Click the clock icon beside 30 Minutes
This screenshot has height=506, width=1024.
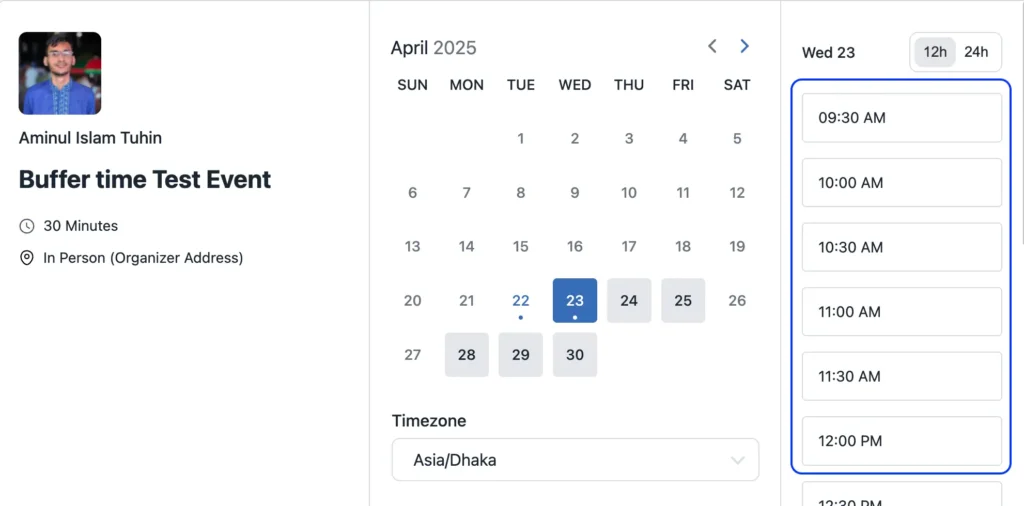(27, 226)
